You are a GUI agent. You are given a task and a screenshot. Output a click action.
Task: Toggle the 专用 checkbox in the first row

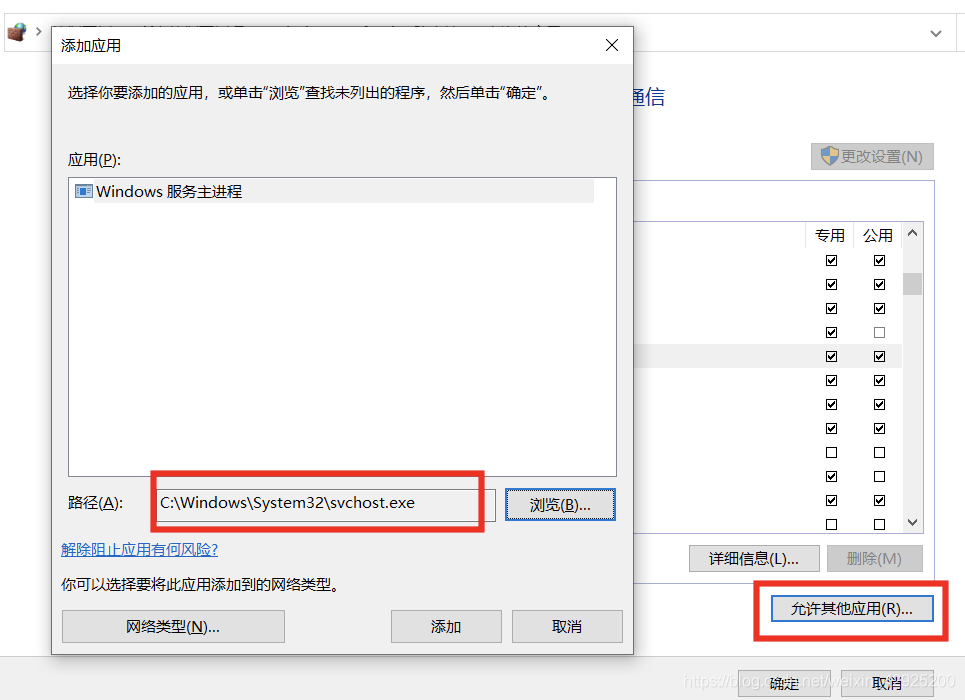[x=831, y=260]
